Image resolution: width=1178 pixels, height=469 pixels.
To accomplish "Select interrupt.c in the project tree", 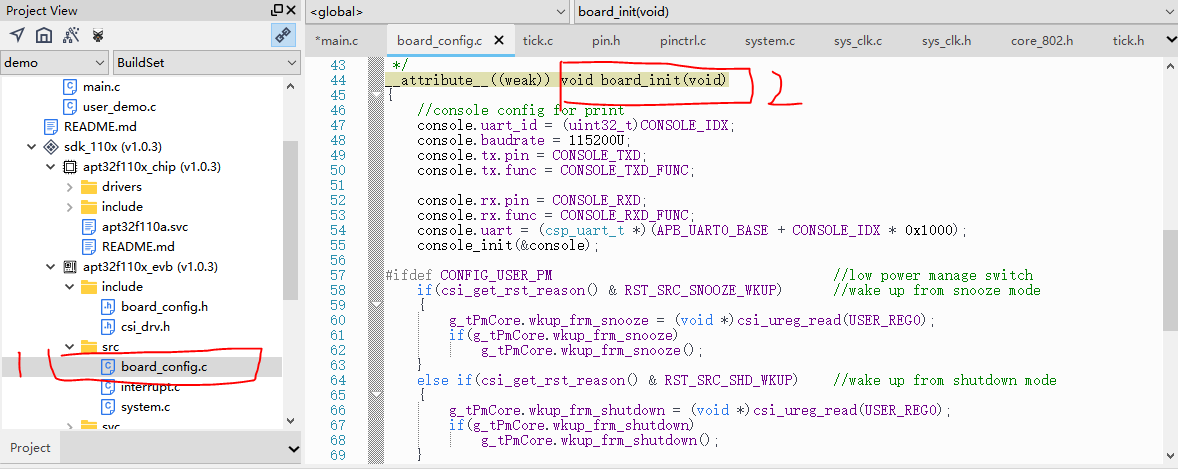I will click(x=150, y=387).
